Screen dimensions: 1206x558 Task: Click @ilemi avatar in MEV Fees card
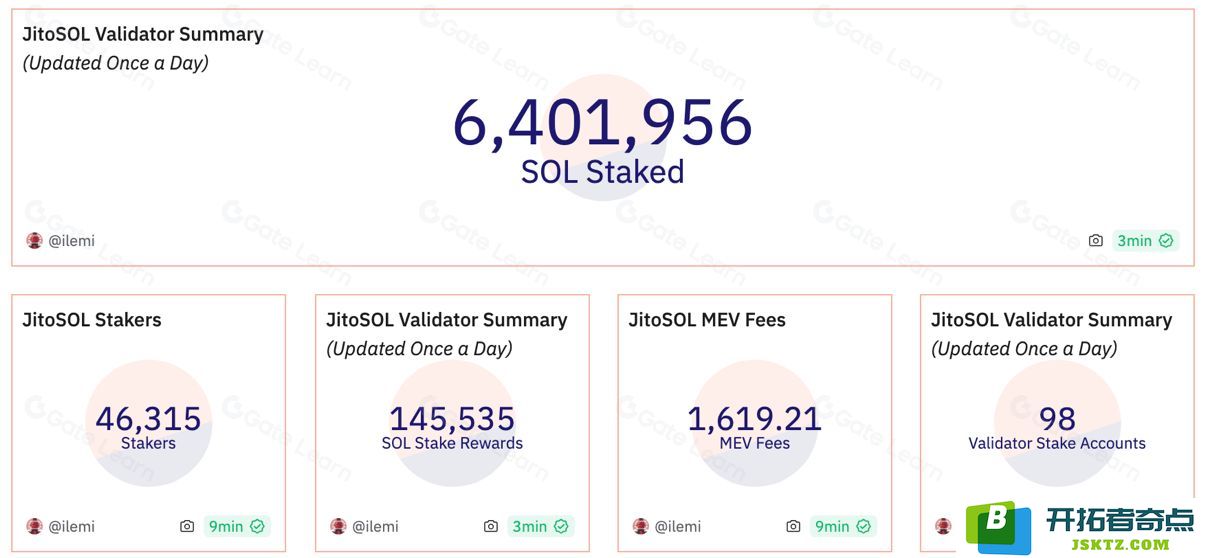[641, 526]
